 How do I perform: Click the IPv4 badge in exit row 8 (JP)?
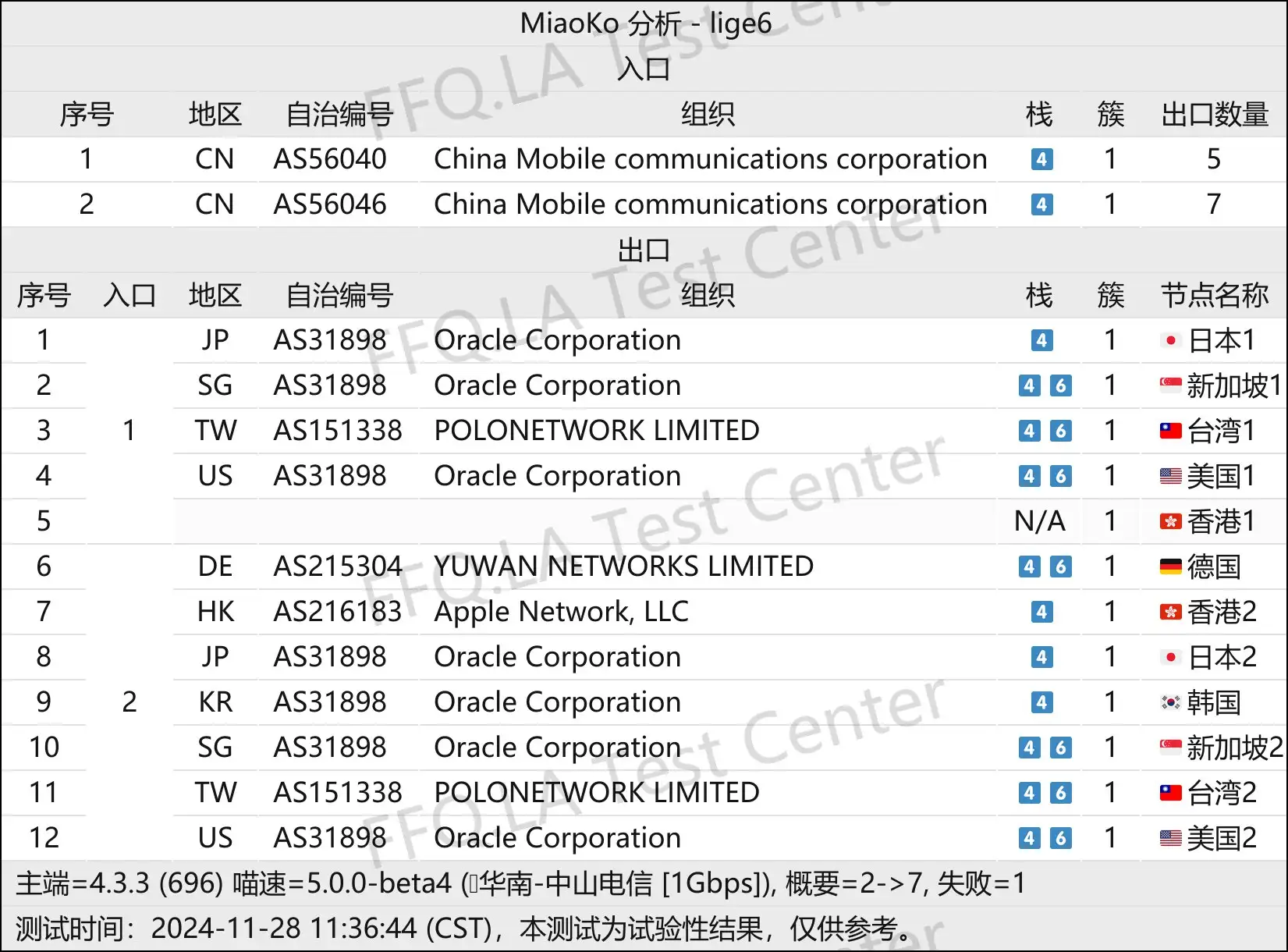click(x=1041, y=657)
